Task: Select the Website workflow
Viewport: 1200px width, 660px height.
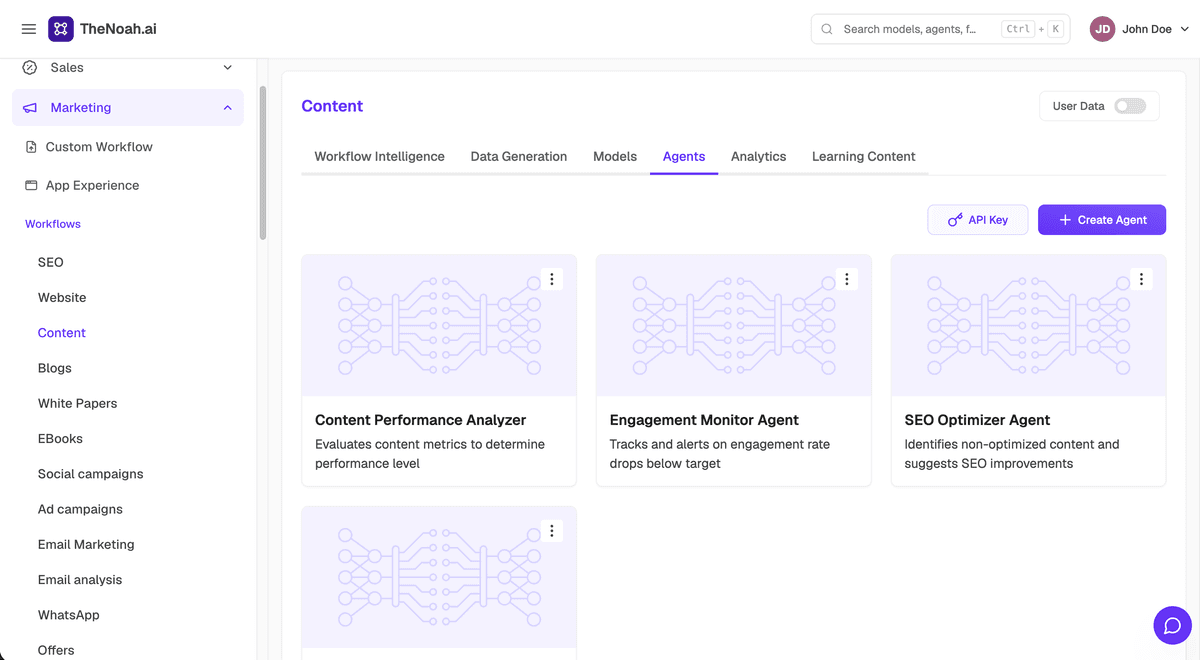Action: [x=62, y=297]
